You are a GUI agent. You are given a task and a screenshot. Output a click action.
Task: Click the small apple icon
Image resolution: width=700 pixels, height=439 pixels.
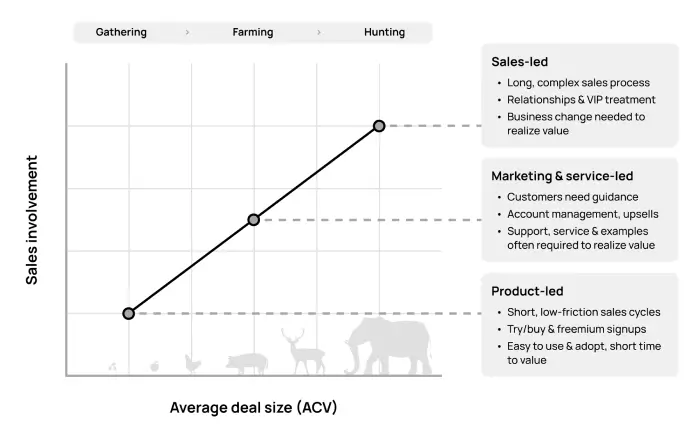(154, 366)
